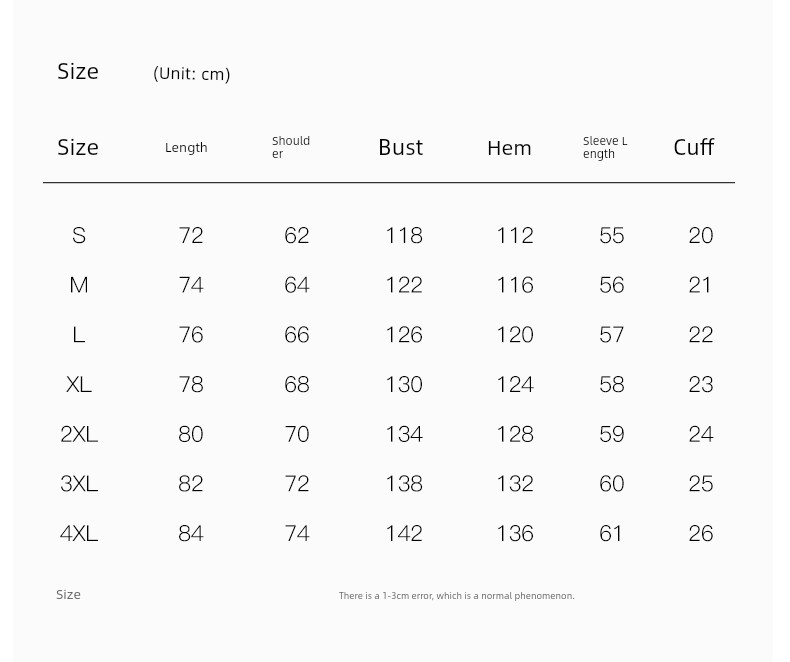Click bust value 118 for size S

[404, 235]
